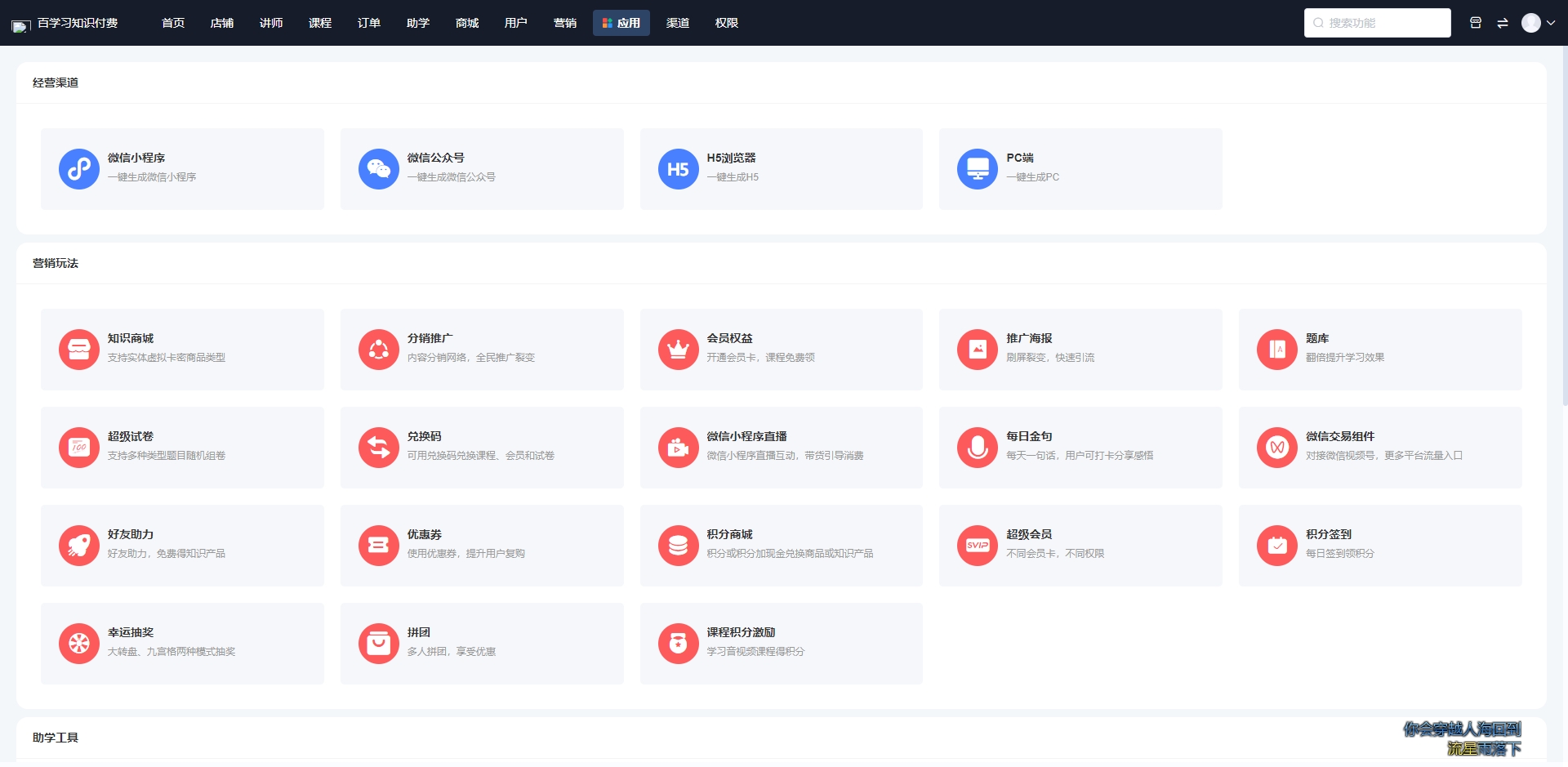Click the 好友助力 rocket icon
The height and width of the screenshot is (767, 1568).
click(79, 546)
